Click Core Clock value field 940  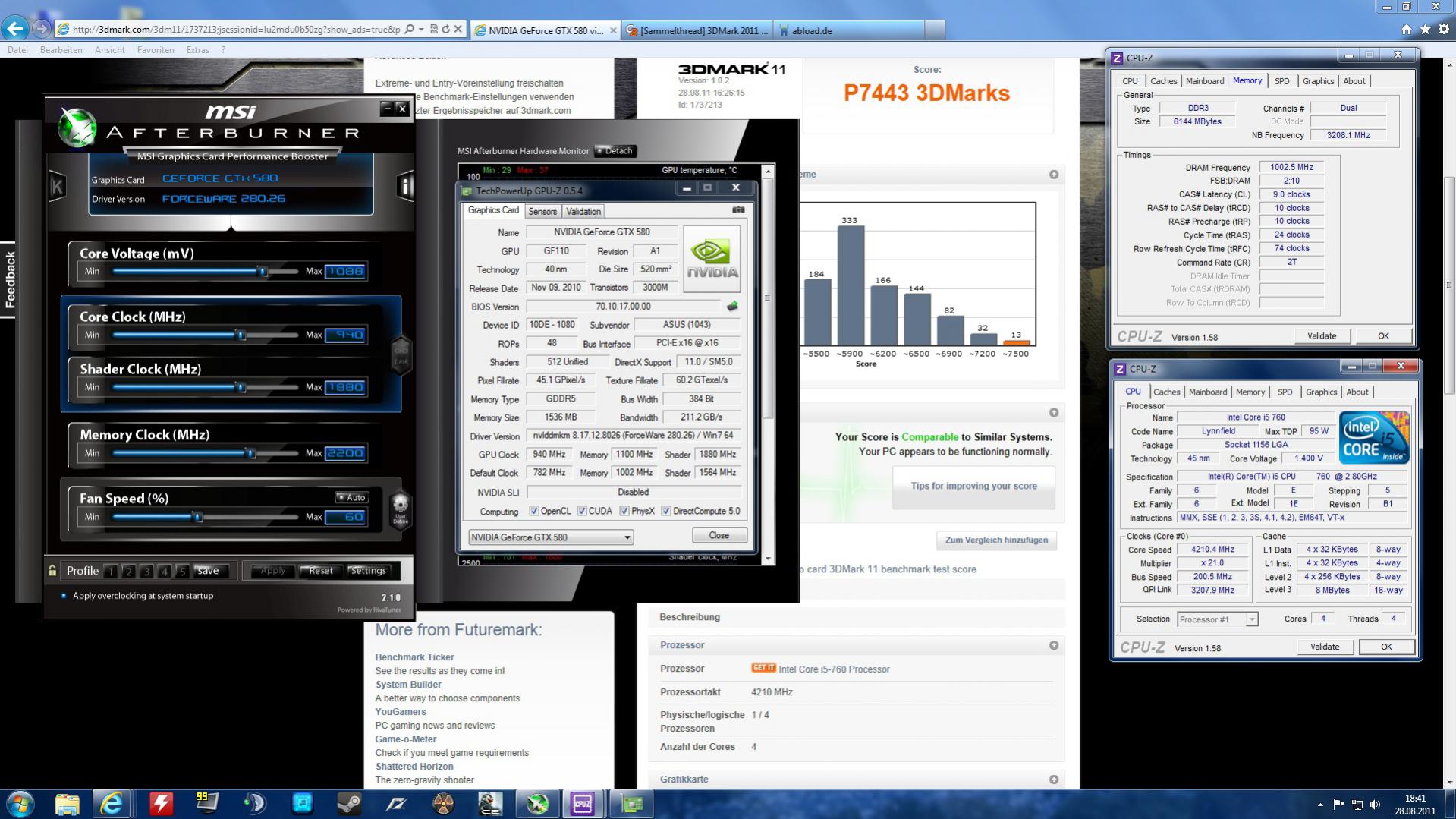(346, 335)
